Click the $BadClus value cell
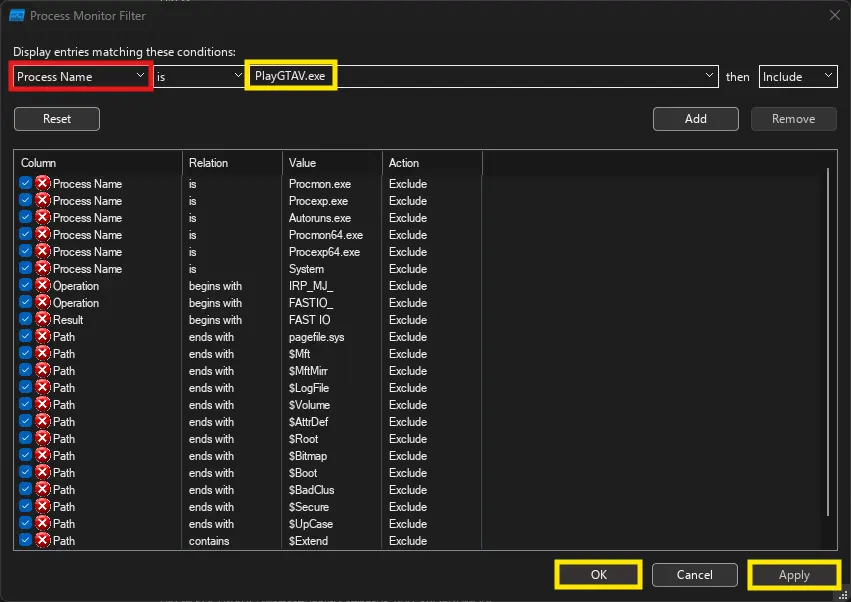 coord(311,490)
